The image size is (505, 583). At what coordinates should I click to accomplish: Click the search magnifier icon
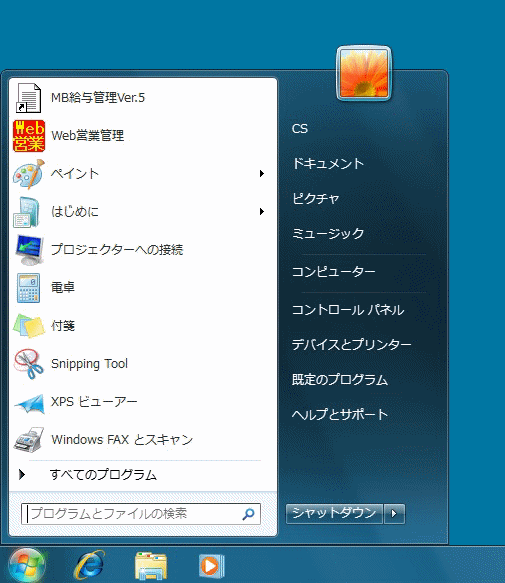248,514
